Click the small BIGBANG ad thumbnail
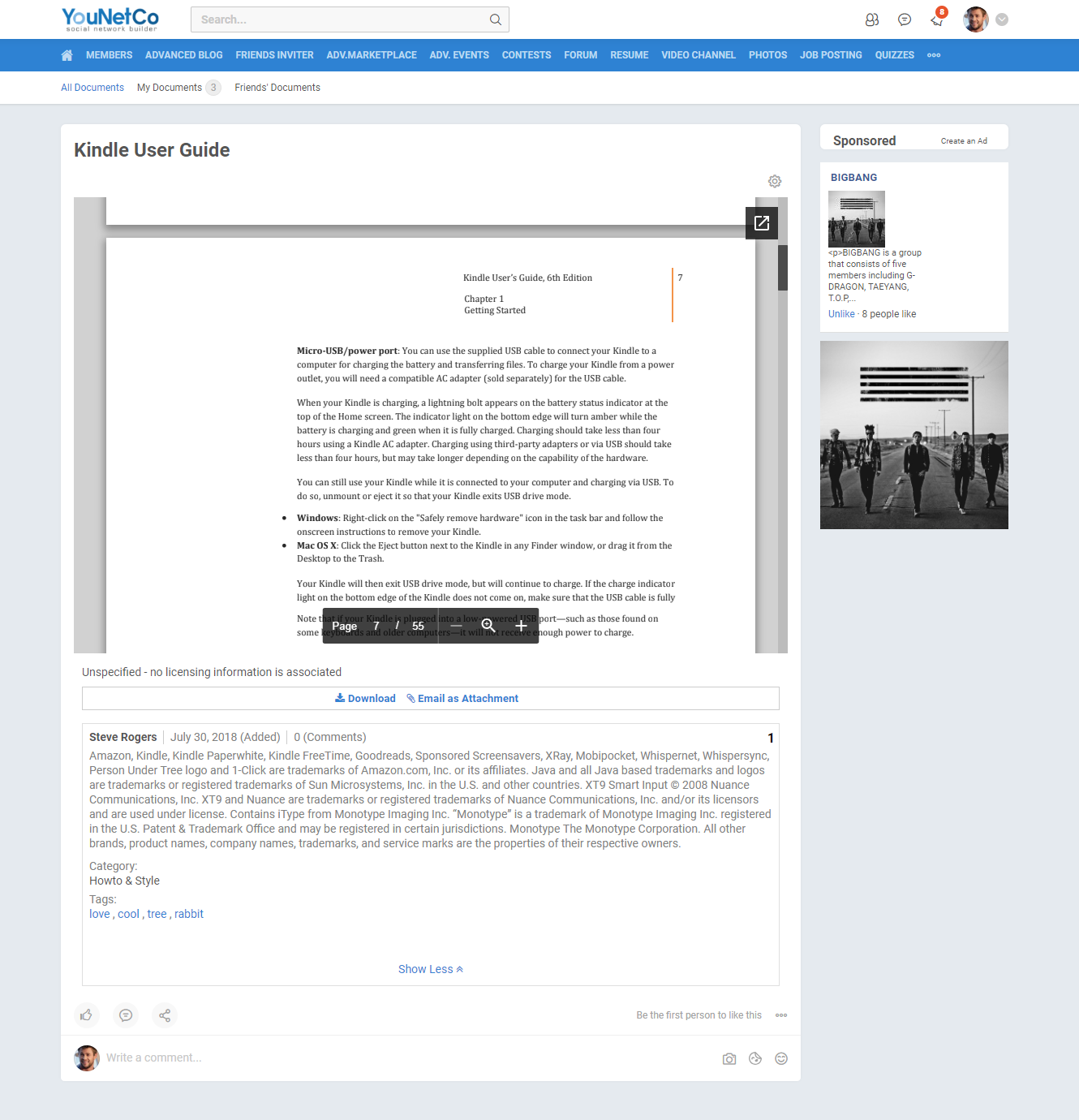The height and width of the screenshot is (1120, 1079). 857,219
